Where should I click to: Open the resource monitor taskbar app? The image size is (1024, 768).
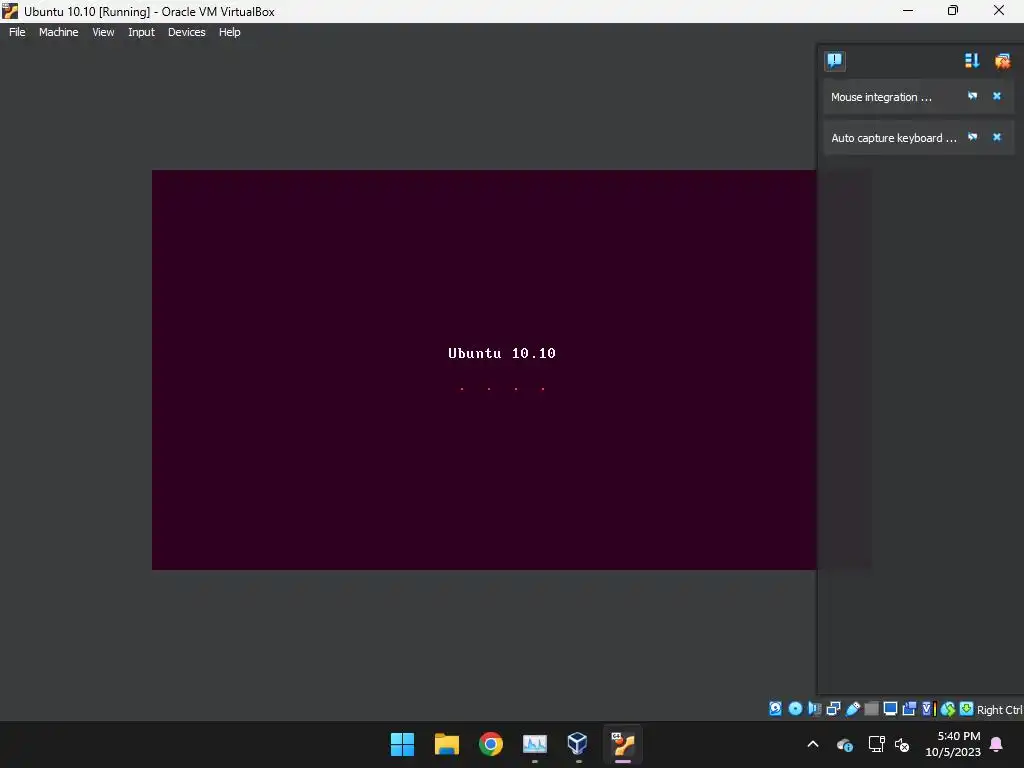tap(534, 744)
